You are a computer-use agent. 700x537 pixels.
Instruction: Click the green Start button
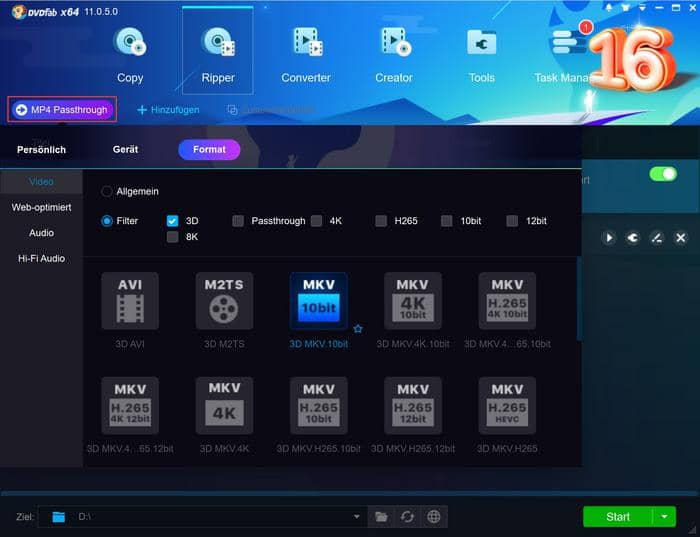click(618, 517)
